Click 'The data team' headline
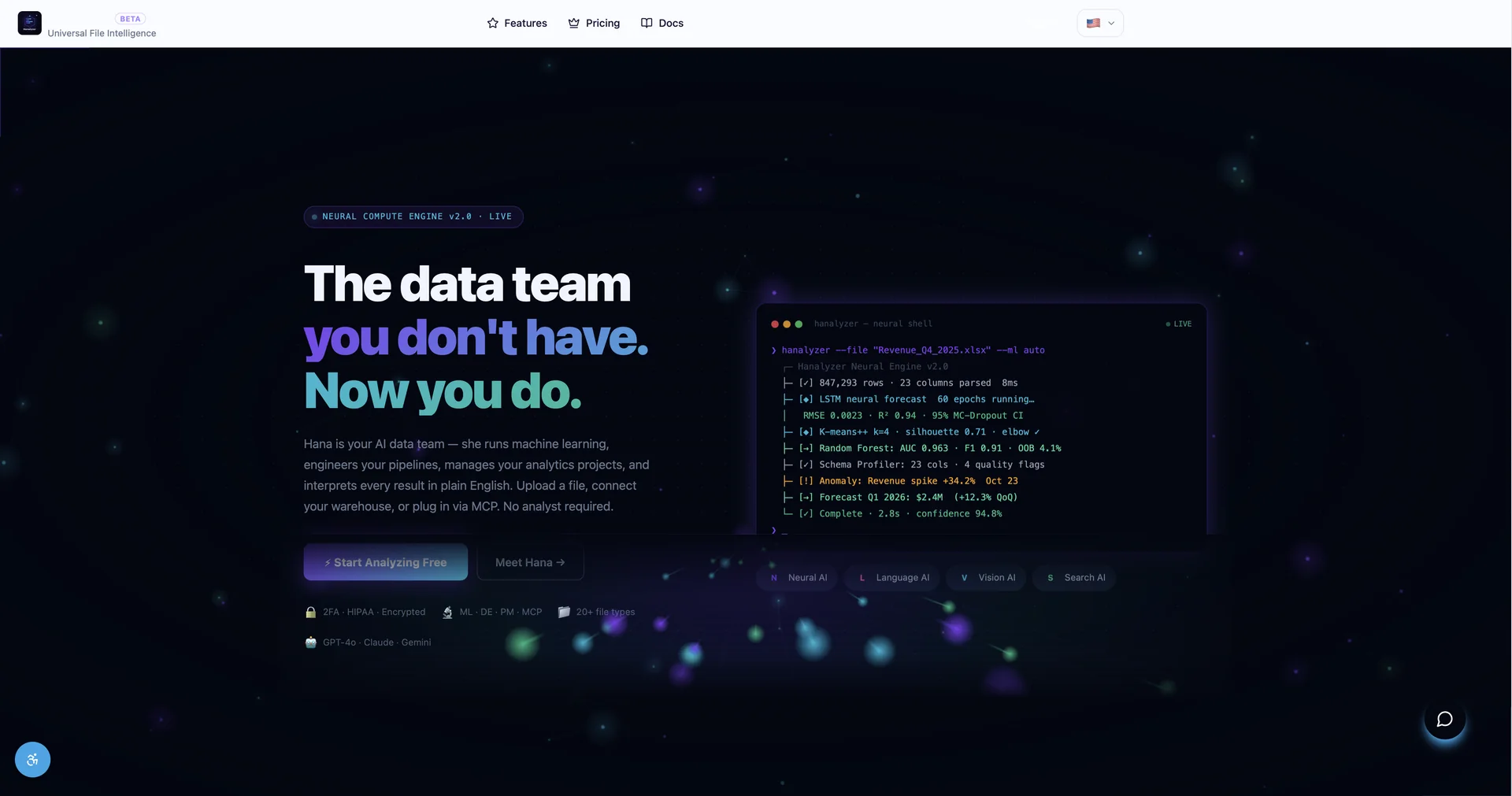Image resolution: width=1512 pixels, height=796 pixels. pyautogui.click(x=467, y=284)
